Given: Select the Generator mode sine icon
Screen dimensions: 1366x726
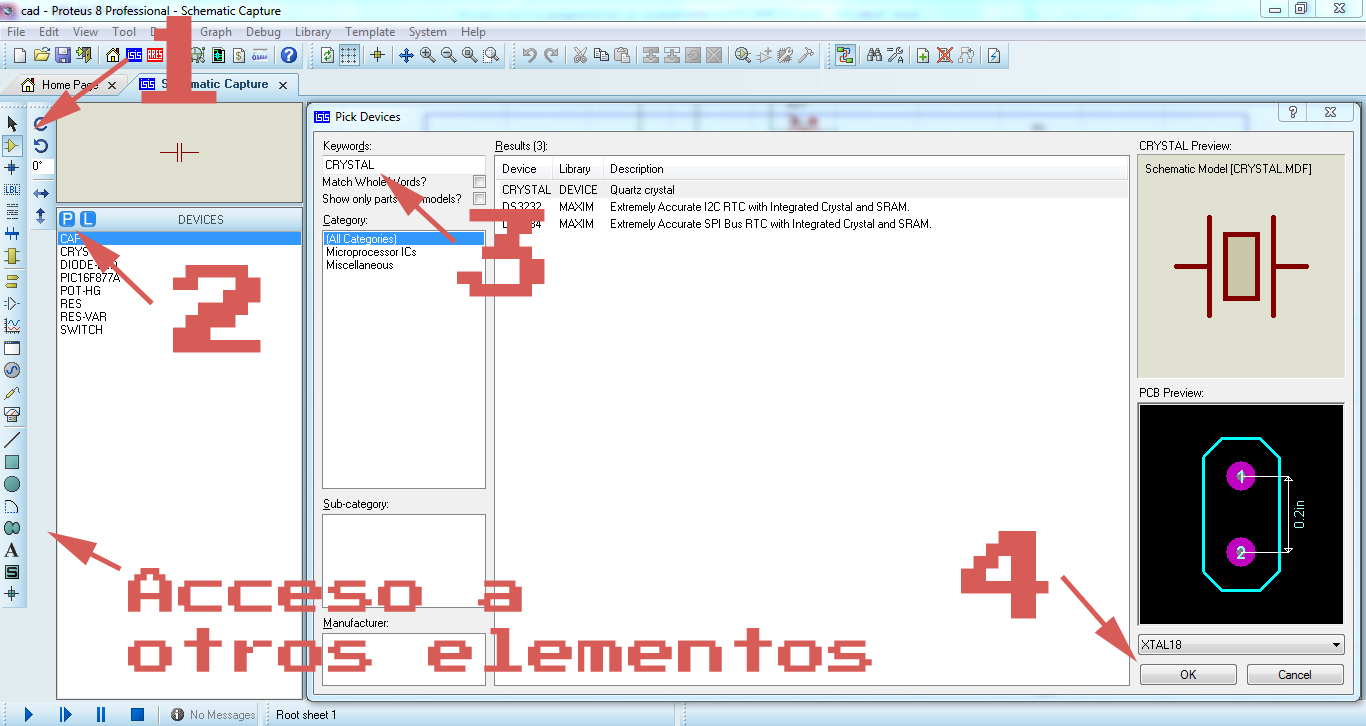Looking at the screenshot, I should (x=12, y=370).
